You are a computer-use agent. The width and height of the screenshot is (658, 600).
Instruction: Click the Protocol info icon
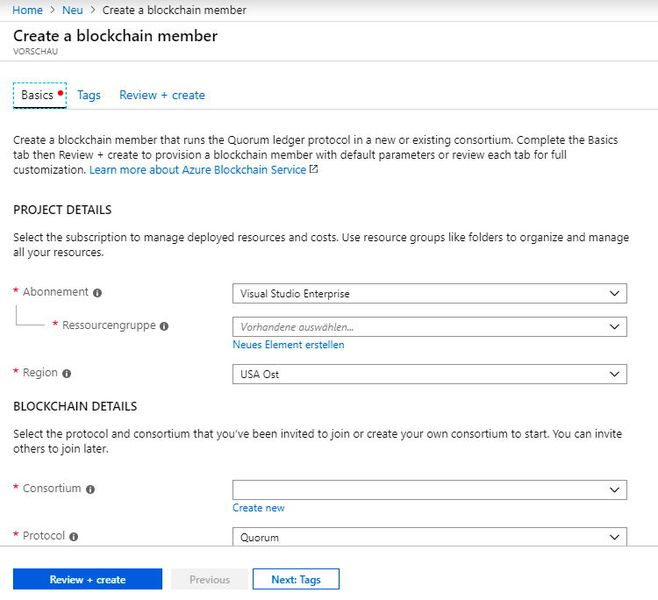point(74,537)
